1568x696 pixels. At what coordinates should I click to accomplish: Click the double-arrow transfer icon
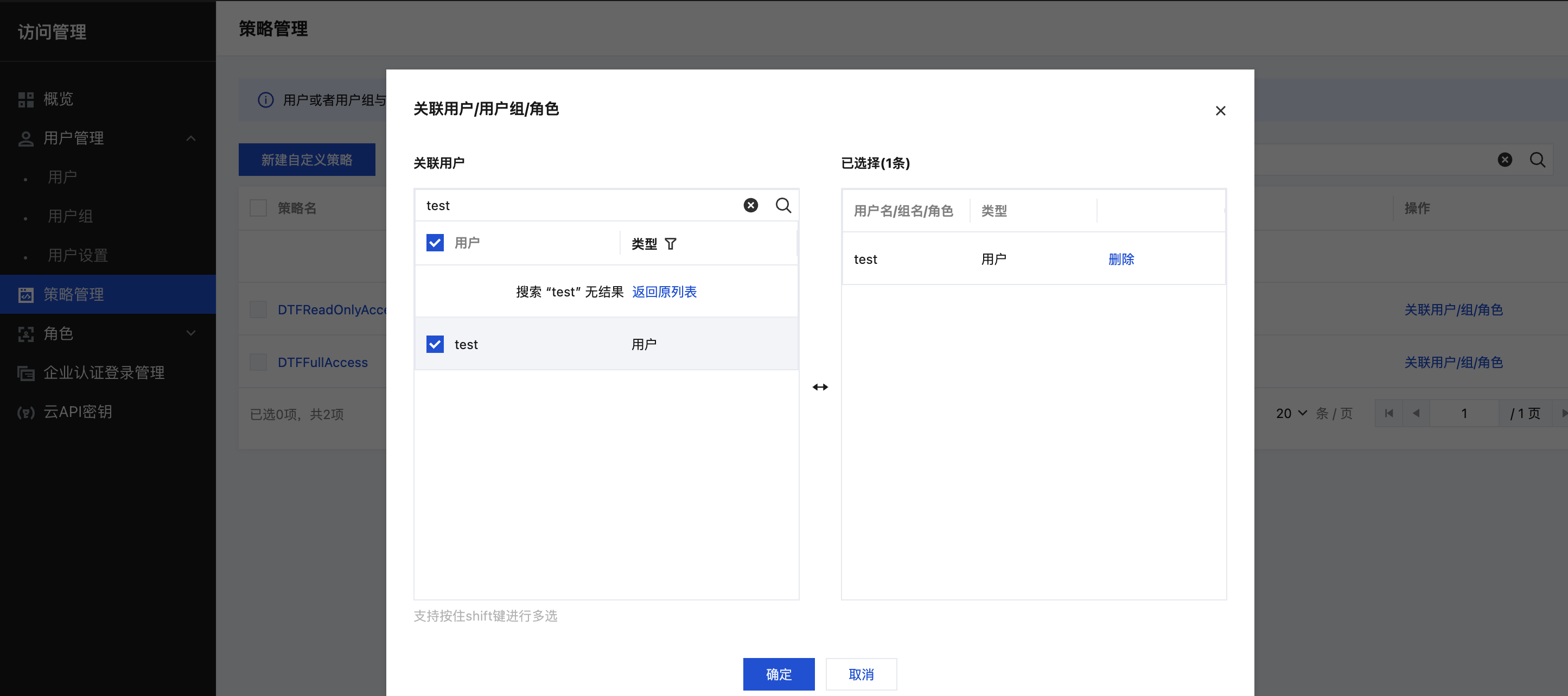click(820, 387)
